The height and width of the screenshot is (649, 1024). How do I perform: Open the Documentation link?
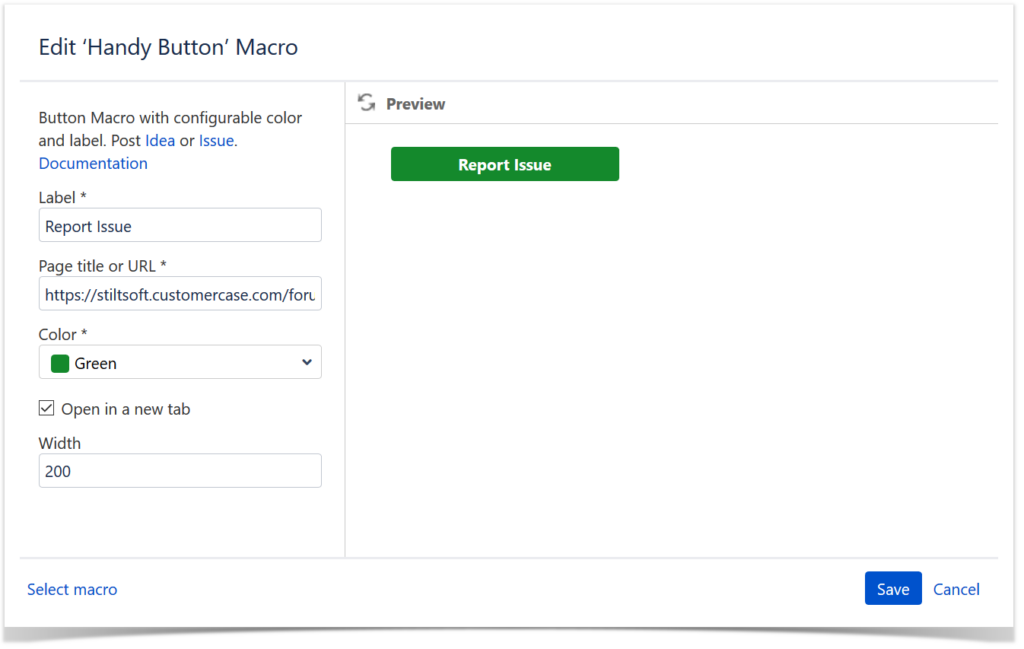coord(92,163)
